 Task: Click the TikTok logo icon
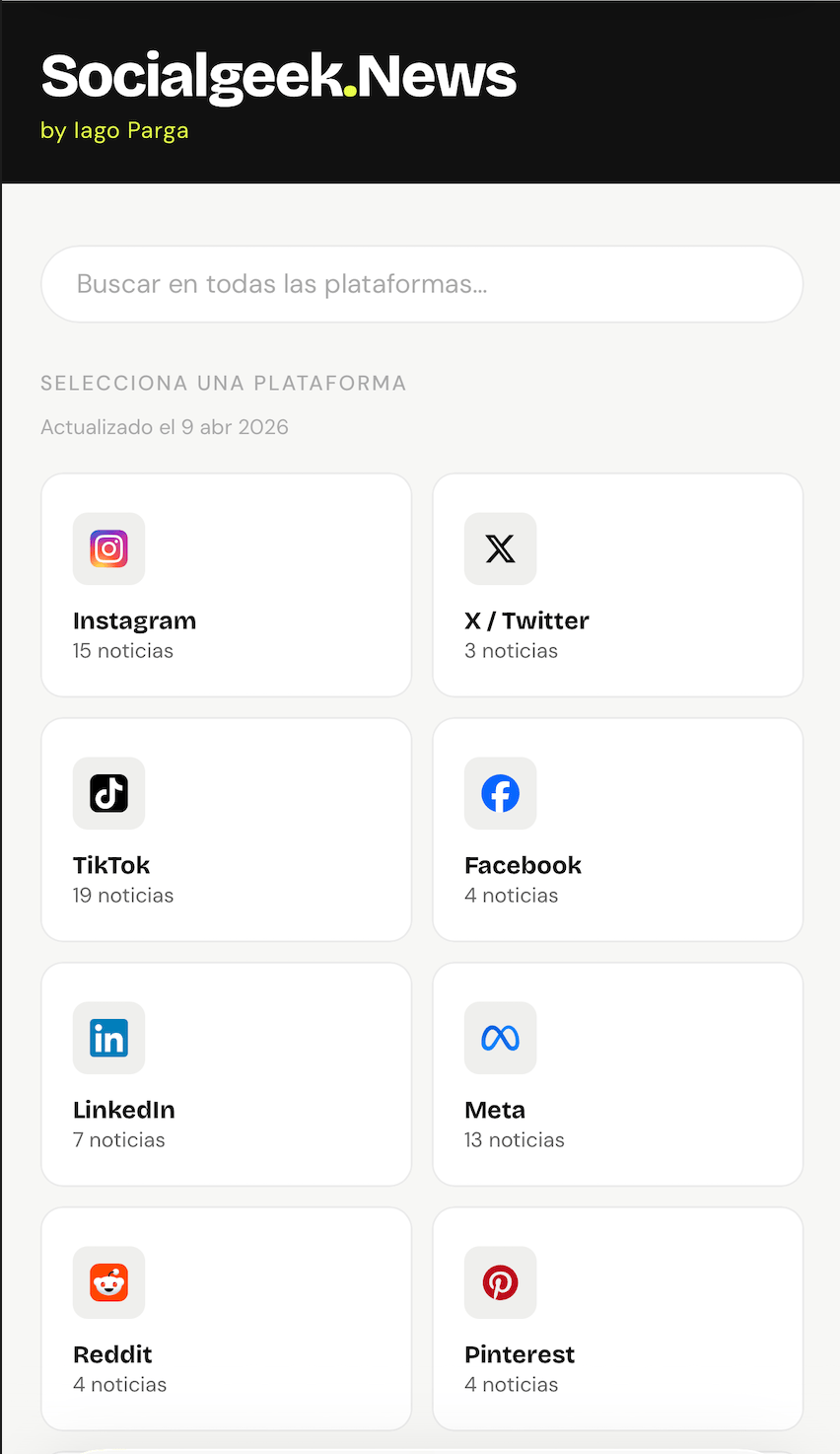click(x=108, y=793)
